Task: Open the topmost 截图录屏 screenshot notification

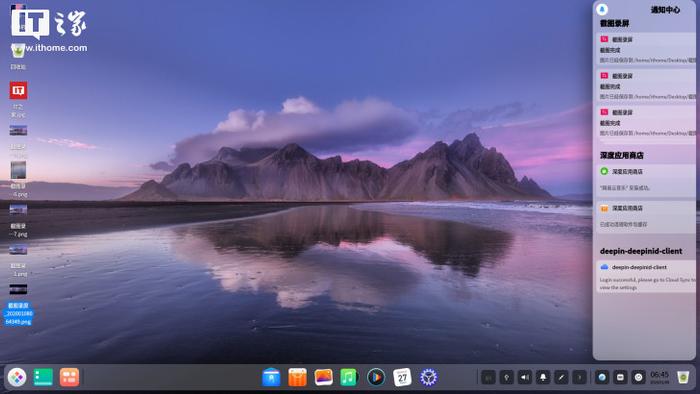Action: click(x=645, y=49)
